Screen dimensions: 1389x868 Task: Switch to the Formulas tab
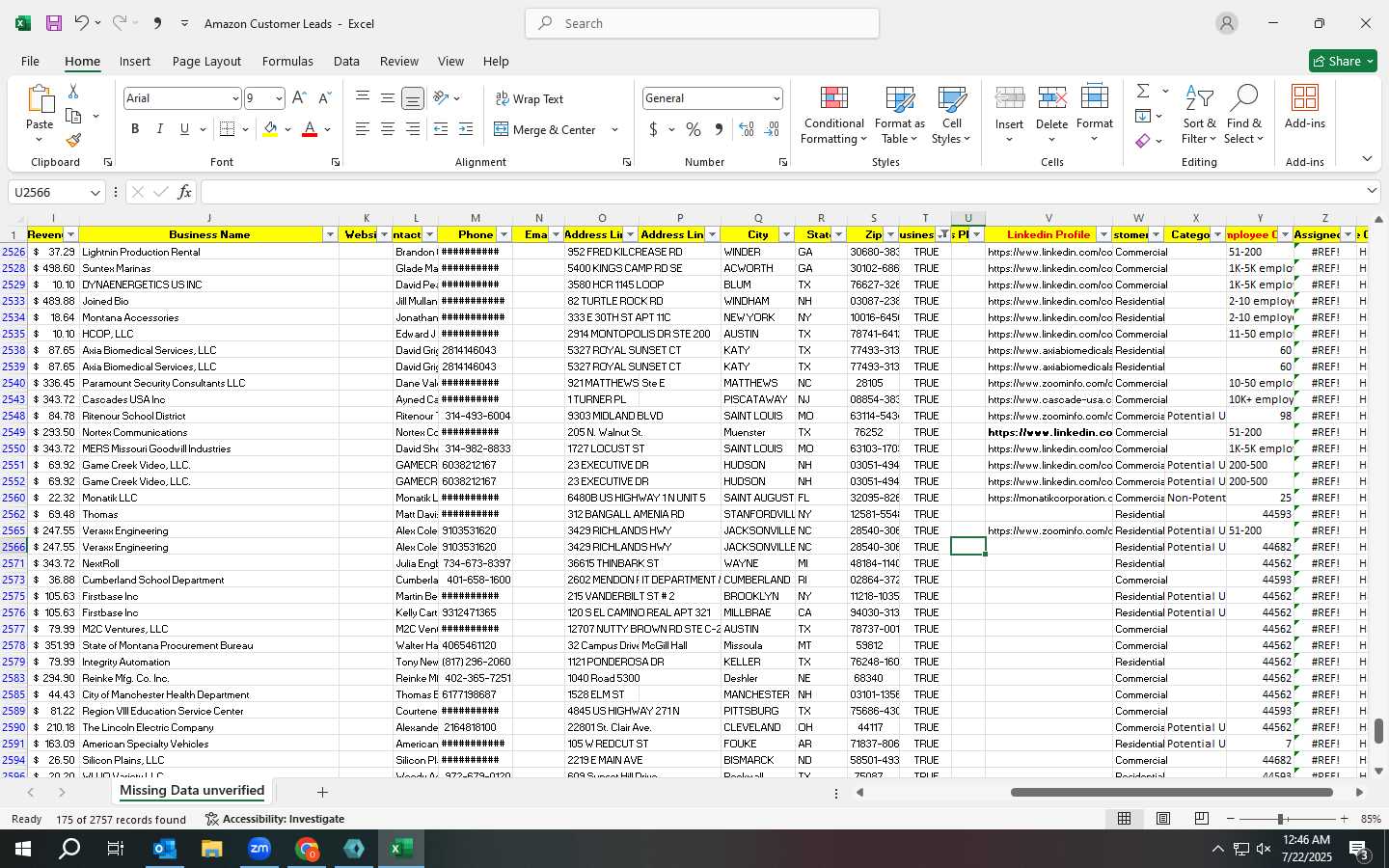(x=287, y=61)
